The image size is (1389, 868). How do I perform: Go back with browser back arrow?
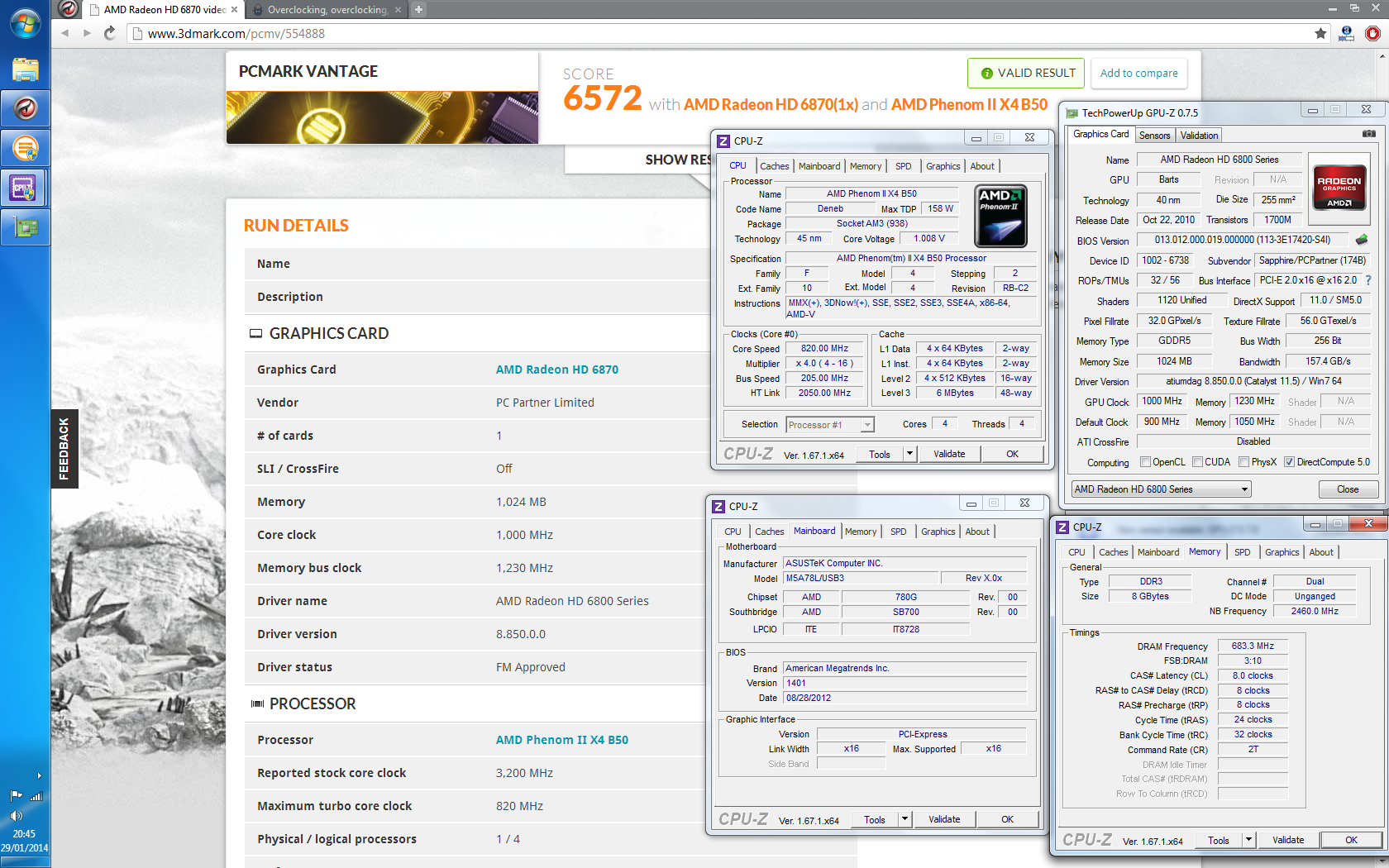coord(65,33)
